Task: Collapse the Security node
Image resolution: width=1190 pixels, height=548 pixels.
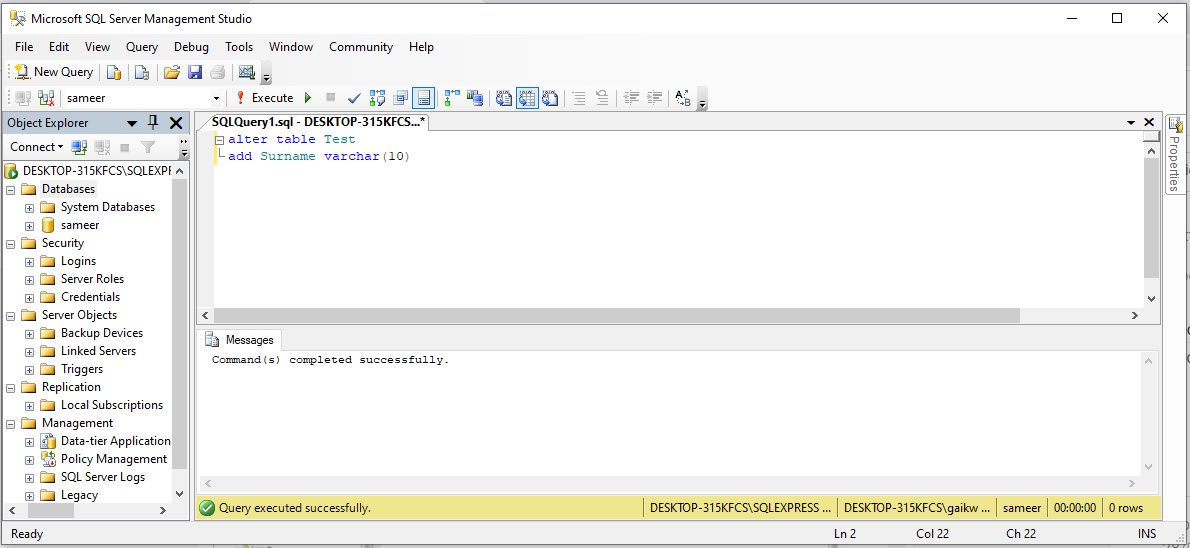Action: pyautogui.click(x=11, y=244)
